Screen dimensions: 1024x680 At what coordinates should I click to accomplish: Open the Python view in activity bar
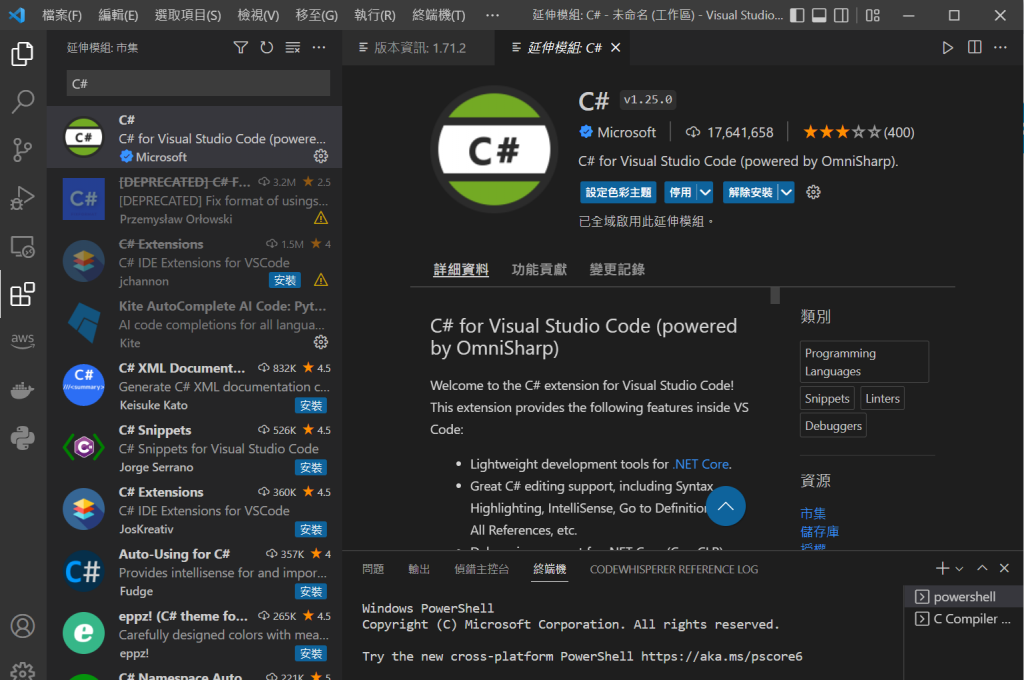[23, 438]
